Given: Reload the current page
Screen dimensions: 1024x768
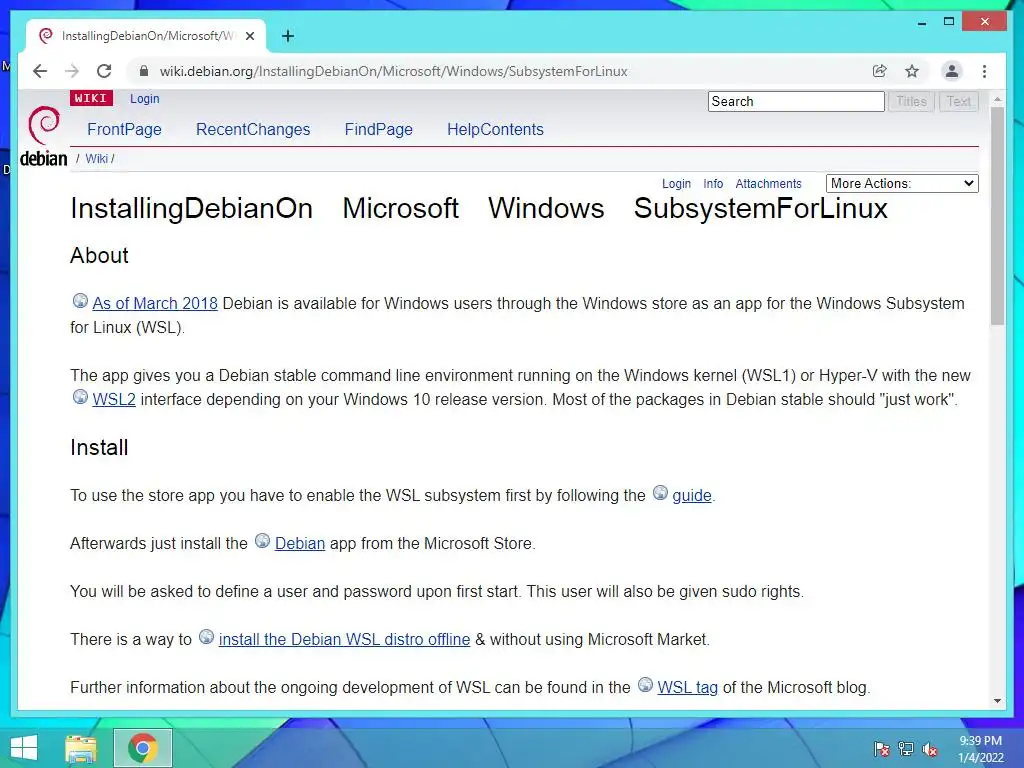Looking at the screenshot, I should click(104, 71).
